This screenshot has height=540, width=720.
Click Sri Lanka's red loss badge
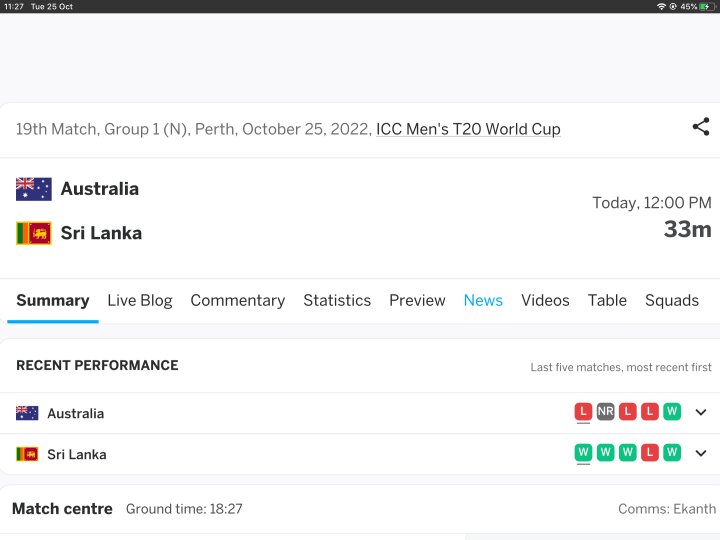[x=650, y=453]
